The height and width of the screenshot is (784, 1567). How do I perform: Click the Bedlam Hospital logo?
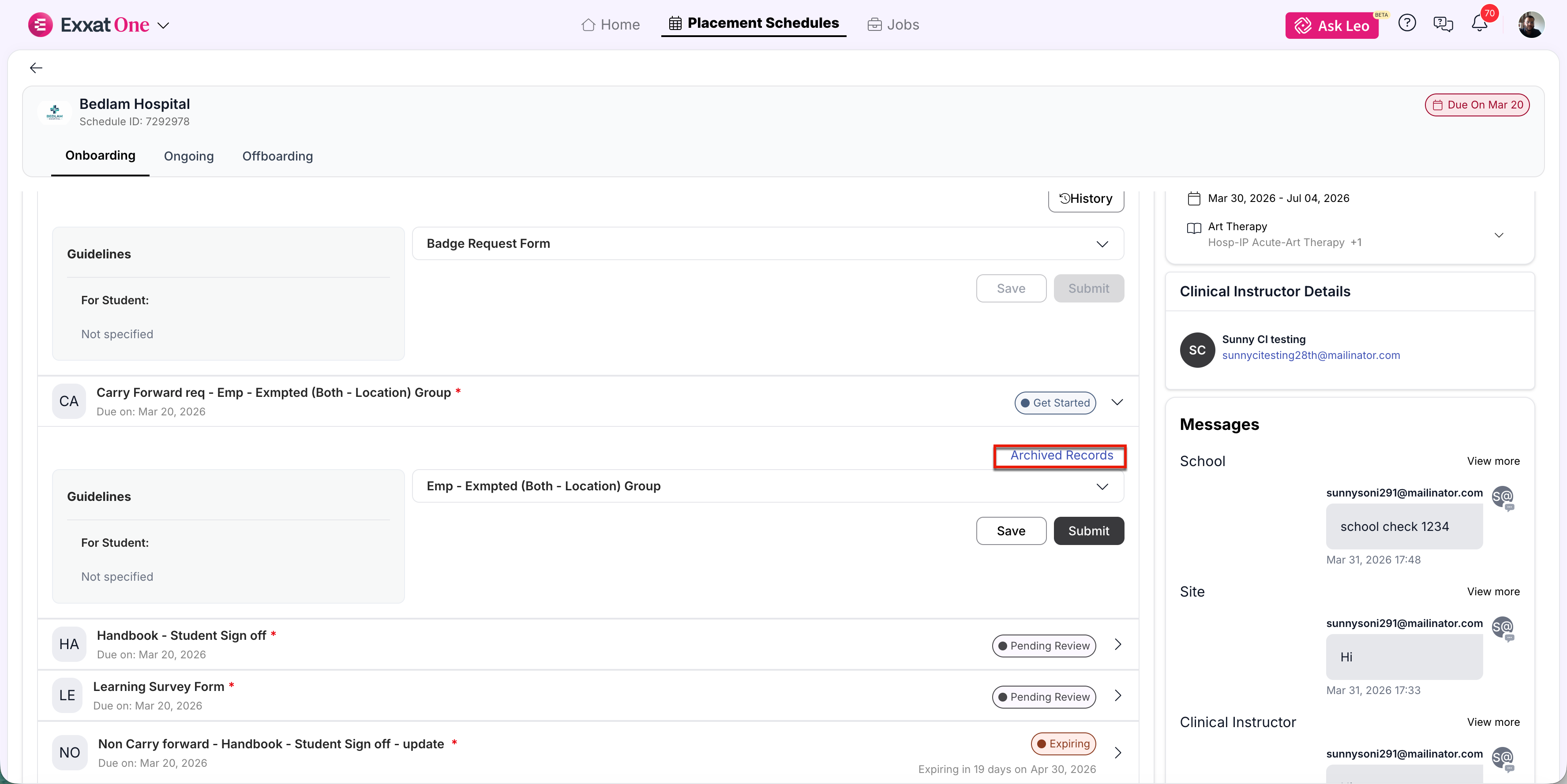(x=55, y=112)
